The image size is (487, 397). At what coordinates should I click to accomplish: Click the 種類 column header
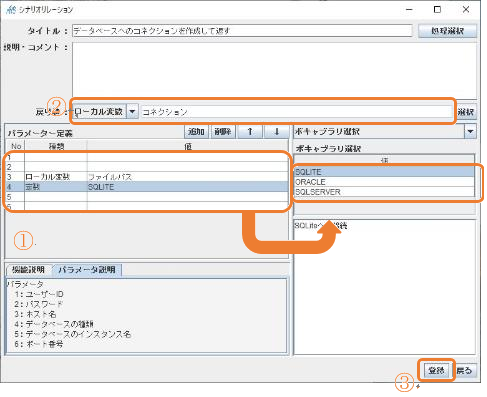(x=56, y=146)
